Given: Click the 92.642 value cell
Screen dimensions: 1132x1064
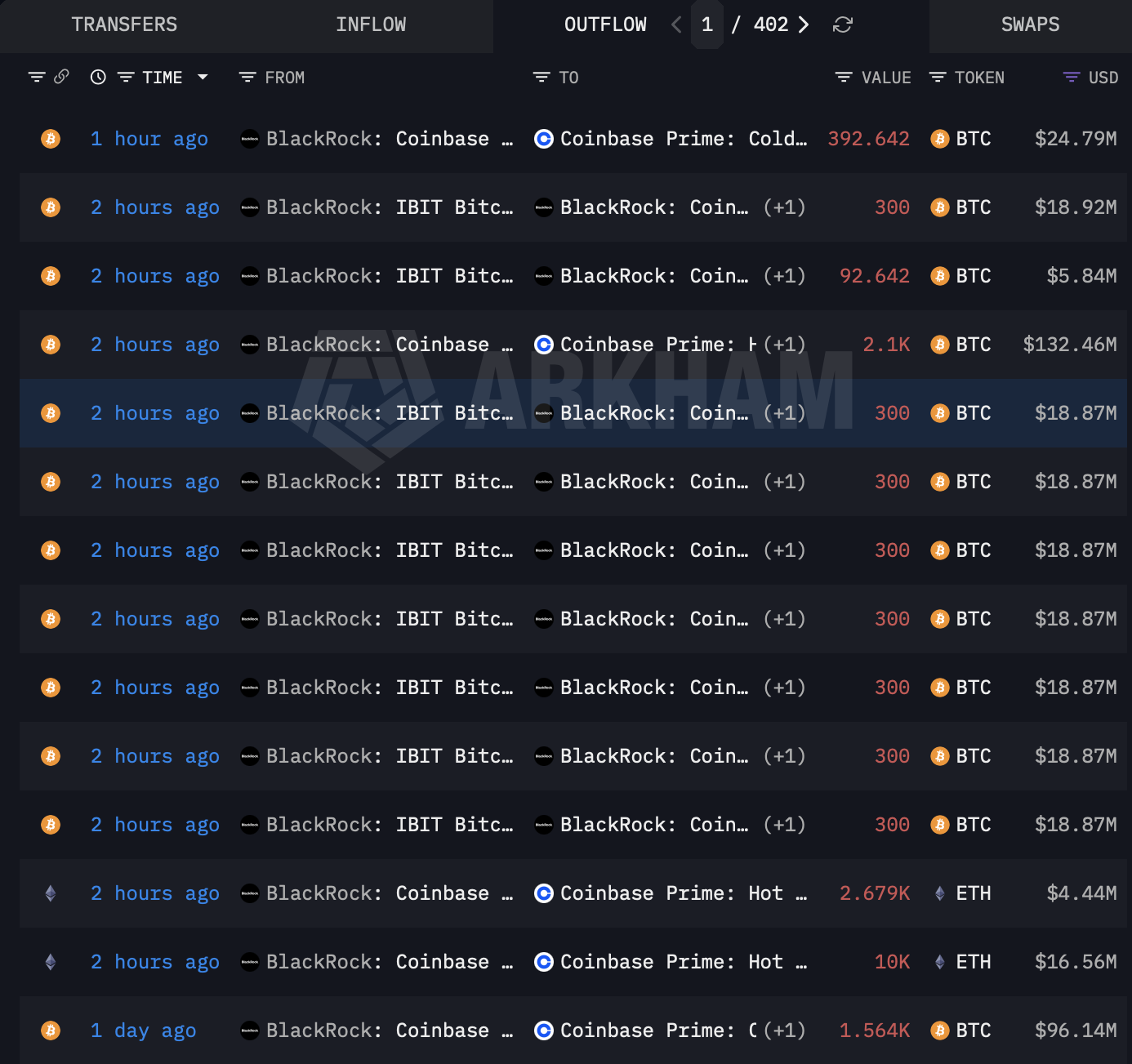Looking at the screenshot, I should pyautogui.click(x=875, y=276).
